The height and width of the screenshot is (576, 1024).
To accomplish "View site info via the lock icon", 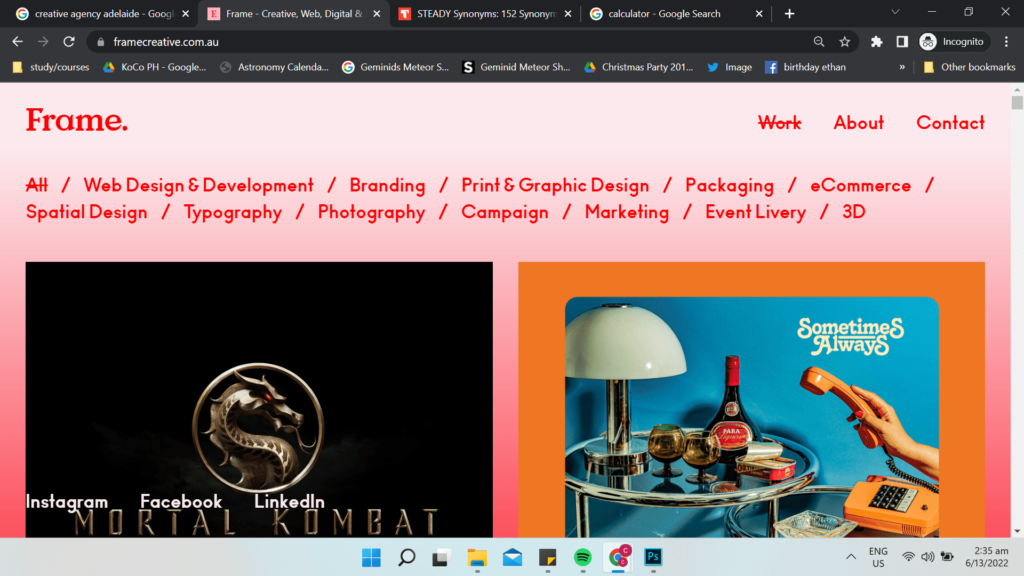I will 101,42.
